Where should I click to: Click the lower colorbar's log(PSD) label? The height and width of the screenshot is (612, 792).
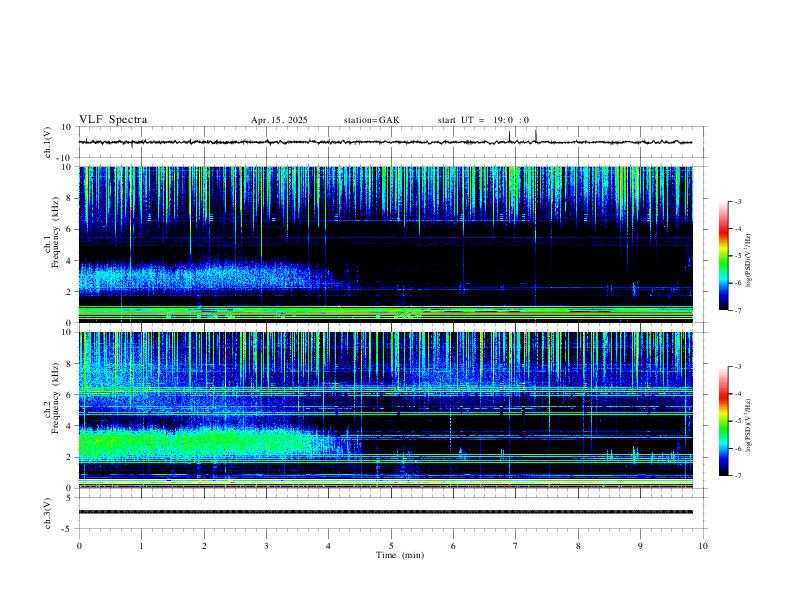749,426
